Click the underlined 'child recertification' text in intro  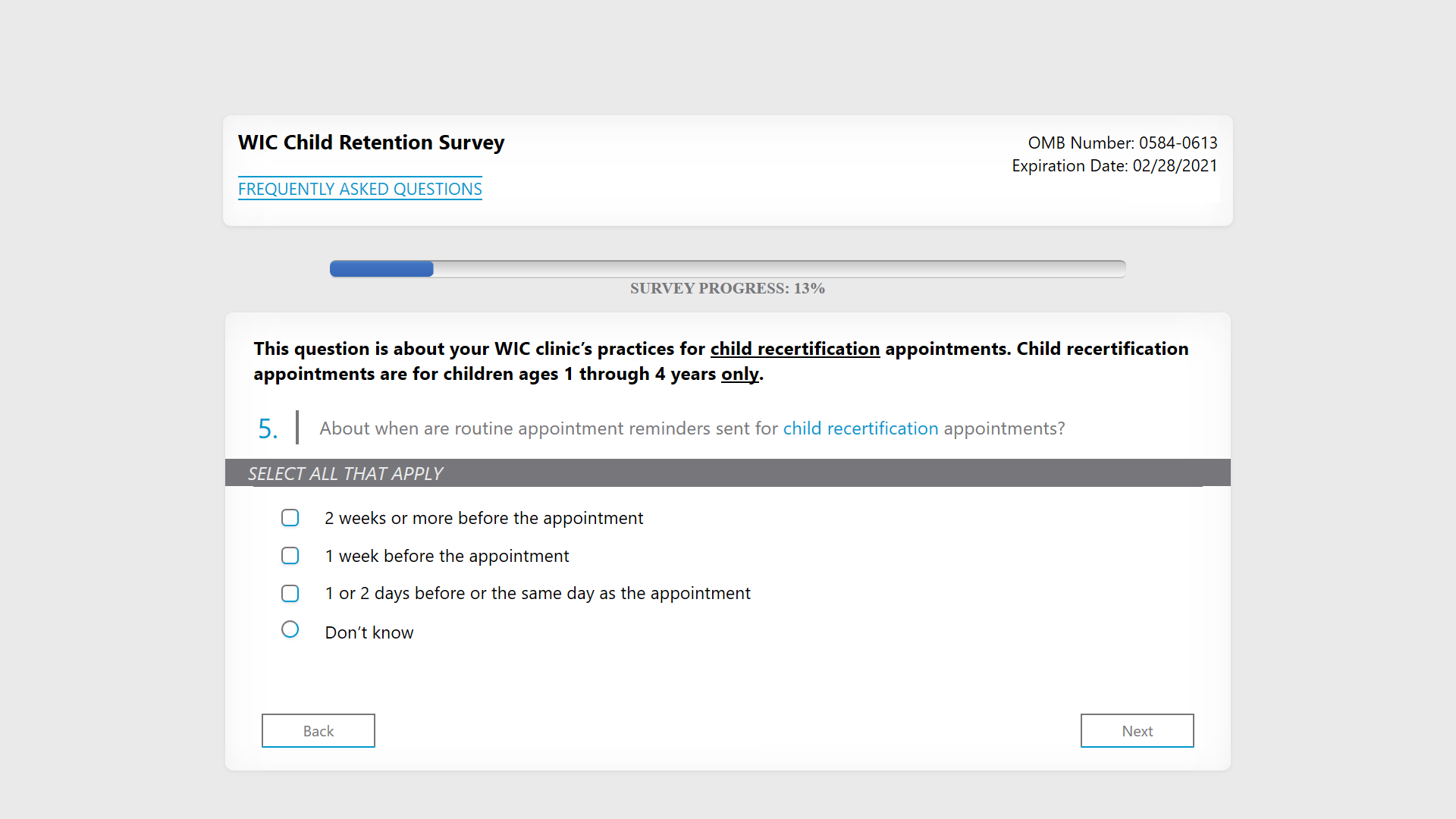click(x=795, y=349)
